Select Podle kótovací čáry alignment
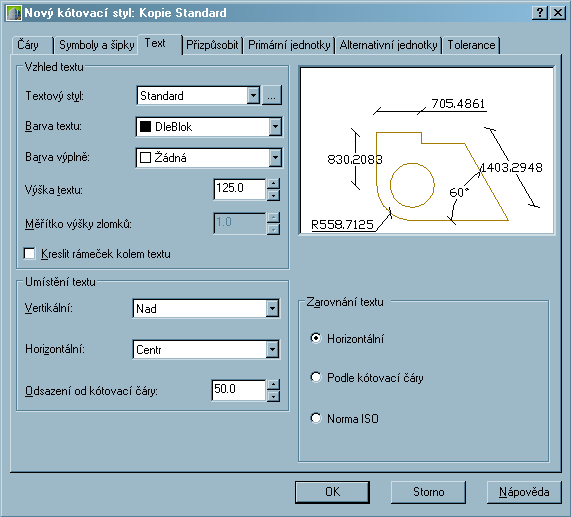 (x=316, y=377)
